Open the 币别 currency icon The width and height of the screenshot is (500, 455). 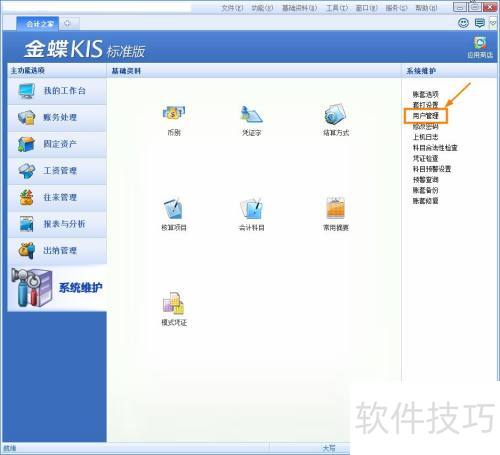tap(174, 114)
